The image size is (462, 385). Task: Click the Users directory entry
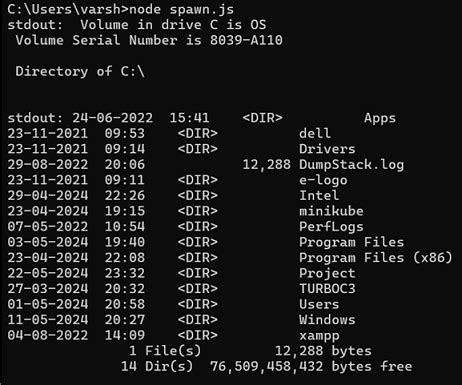click(319, 304)
